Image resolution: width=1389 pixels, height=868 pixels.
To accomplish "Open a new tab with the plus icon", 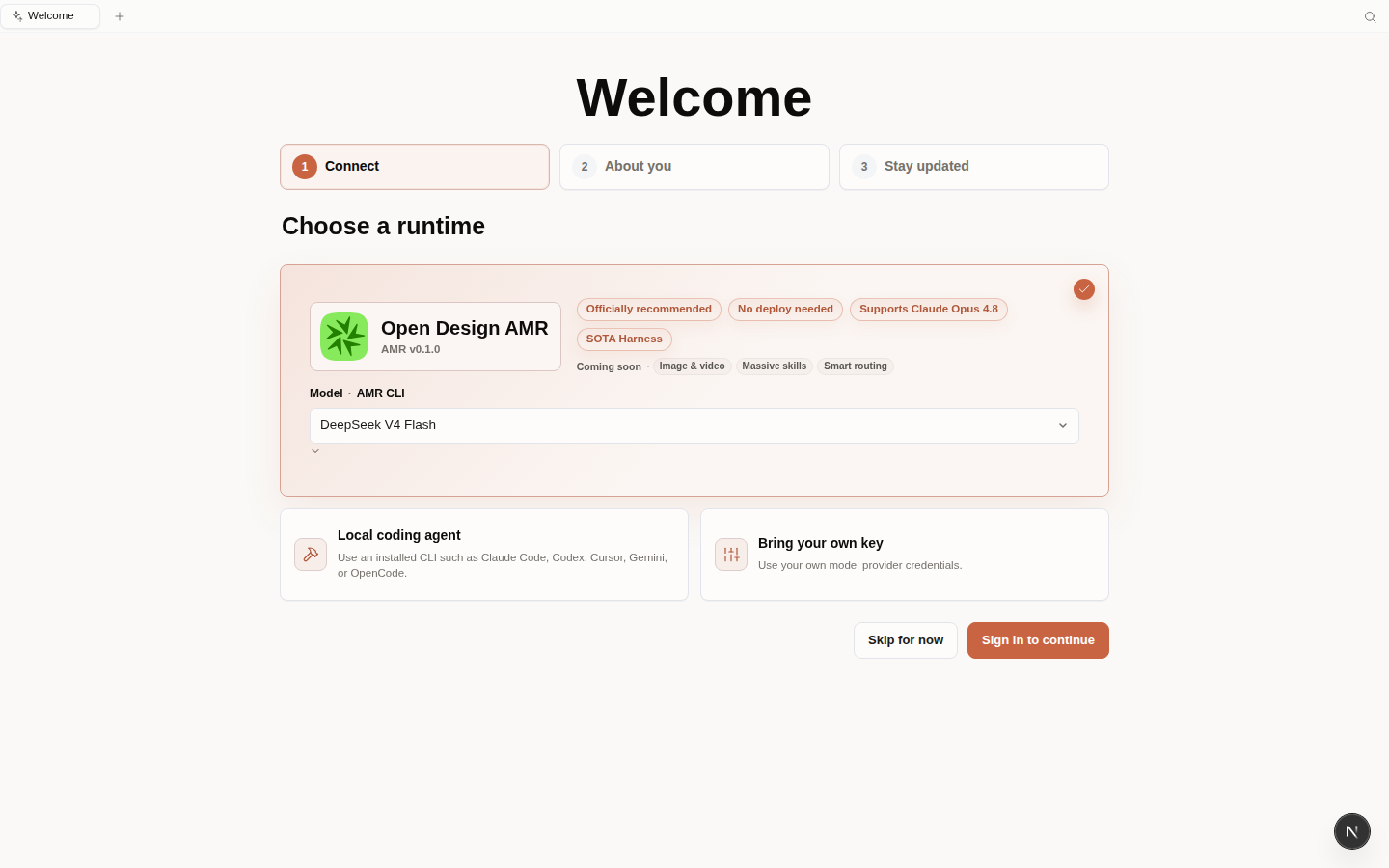I will tap(120, 16).
